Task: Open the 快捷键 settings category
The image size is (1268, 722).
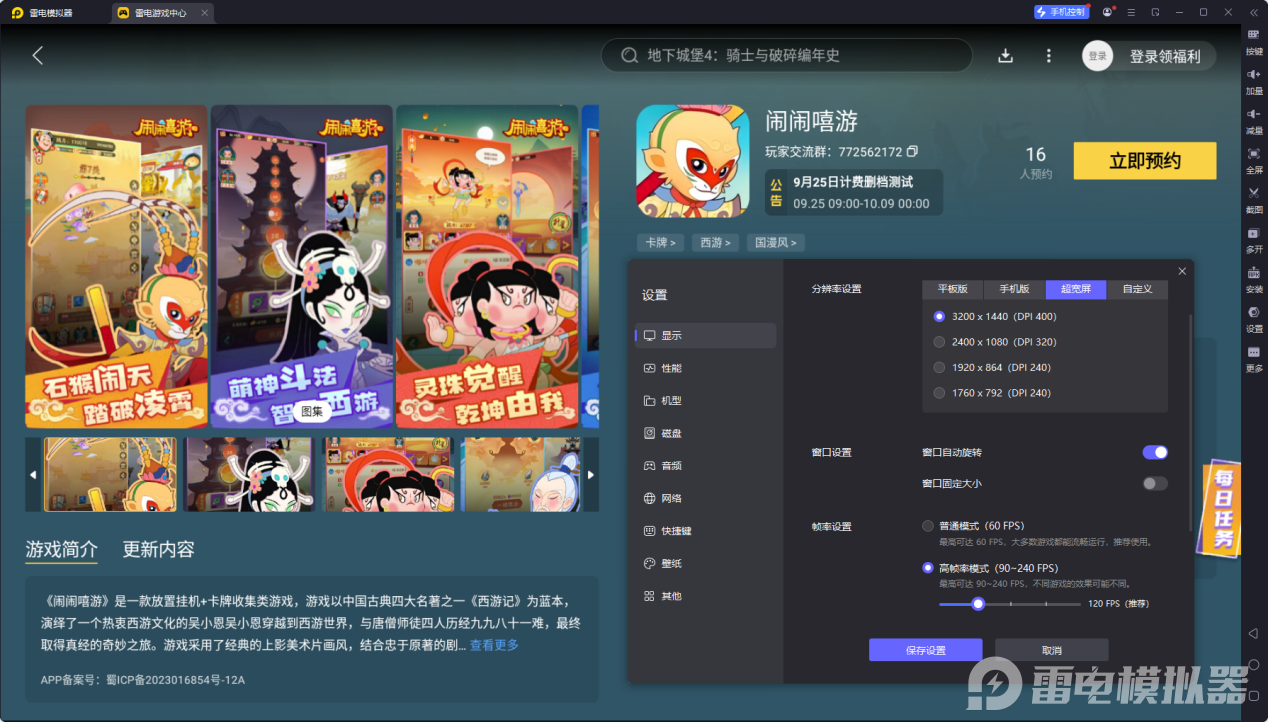Action: pyautogui.click(x=706, y=531)
